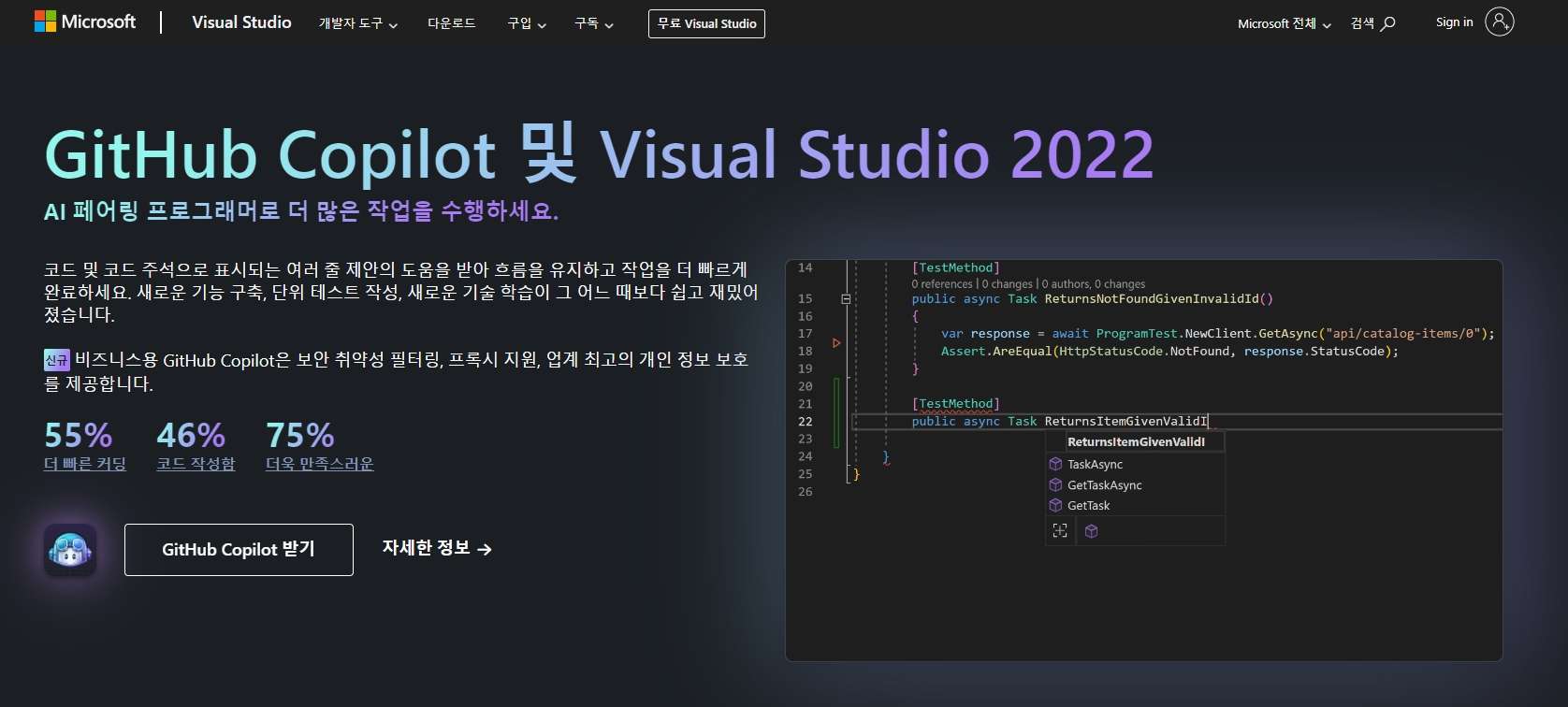Click the cube icon beside GetTask
This screenshot has height=707, width=1568.
click(1055, 505)
